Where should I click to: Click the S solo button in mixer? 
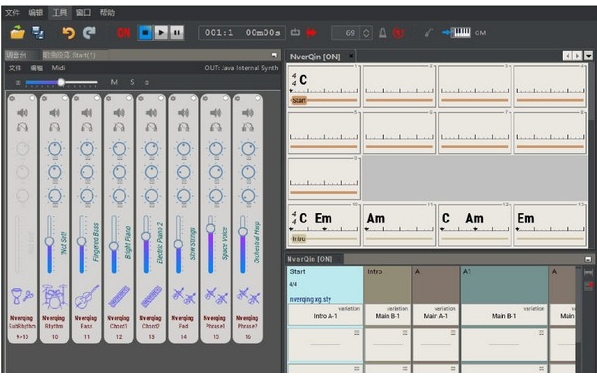coord(132,82)
